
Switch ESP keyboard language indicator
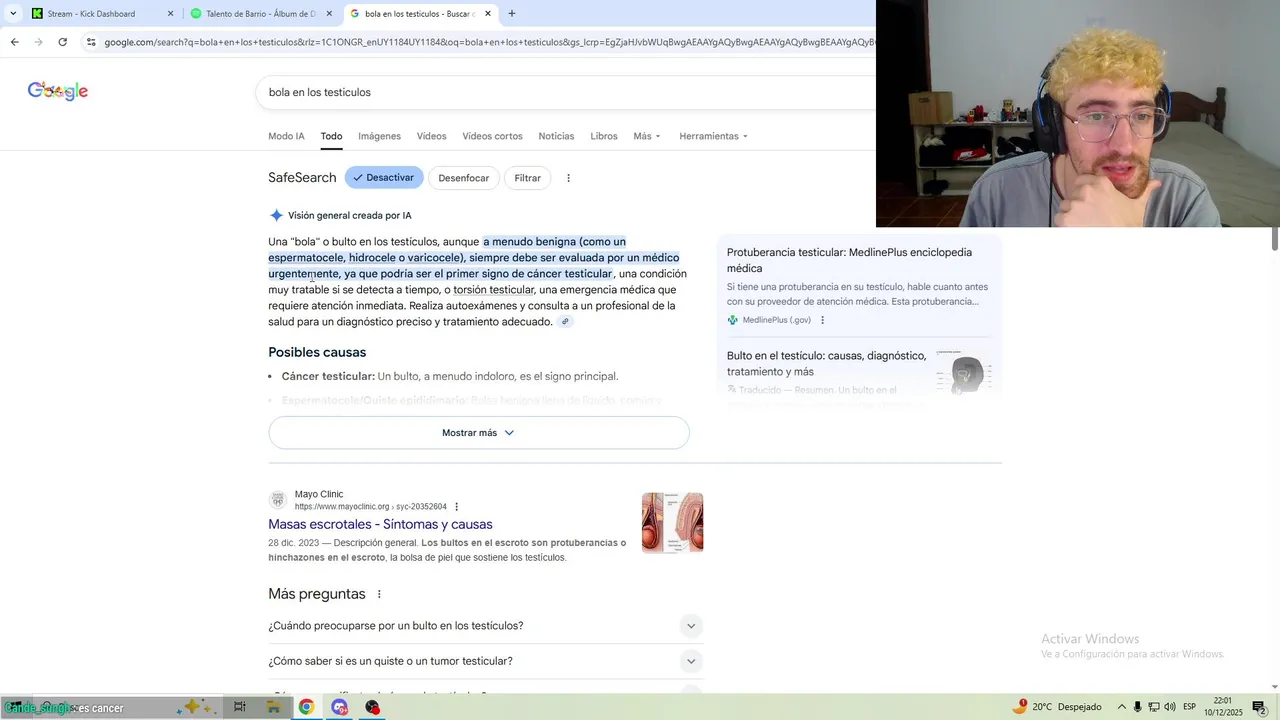1190,707
